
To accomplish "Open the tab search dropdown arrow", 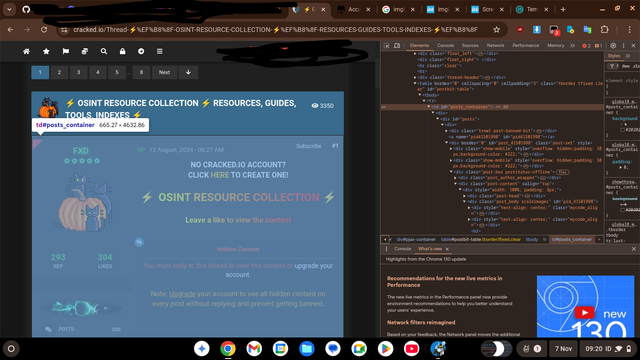I will click(9, 9).
